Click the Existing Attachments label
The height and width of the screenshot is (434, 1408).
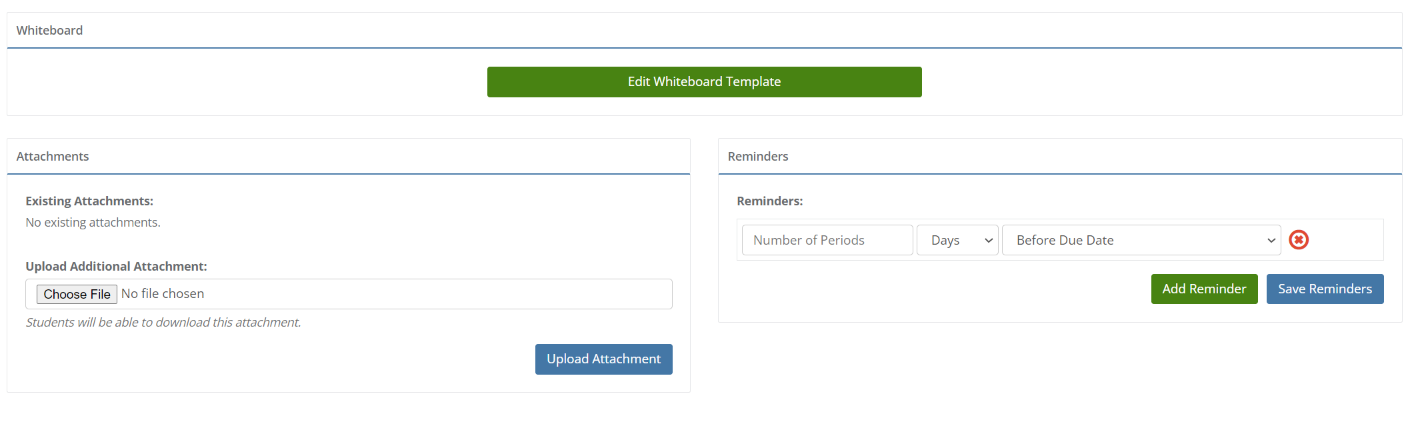coord(89,201)
